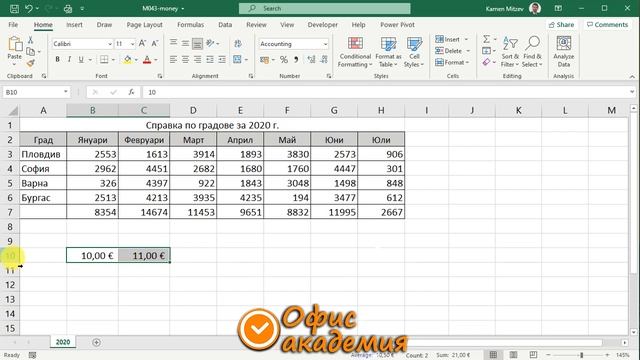Increase font size with the larger A icon
Image resolution: width=640 pixels, height=360 pixels.
[142, 43]
